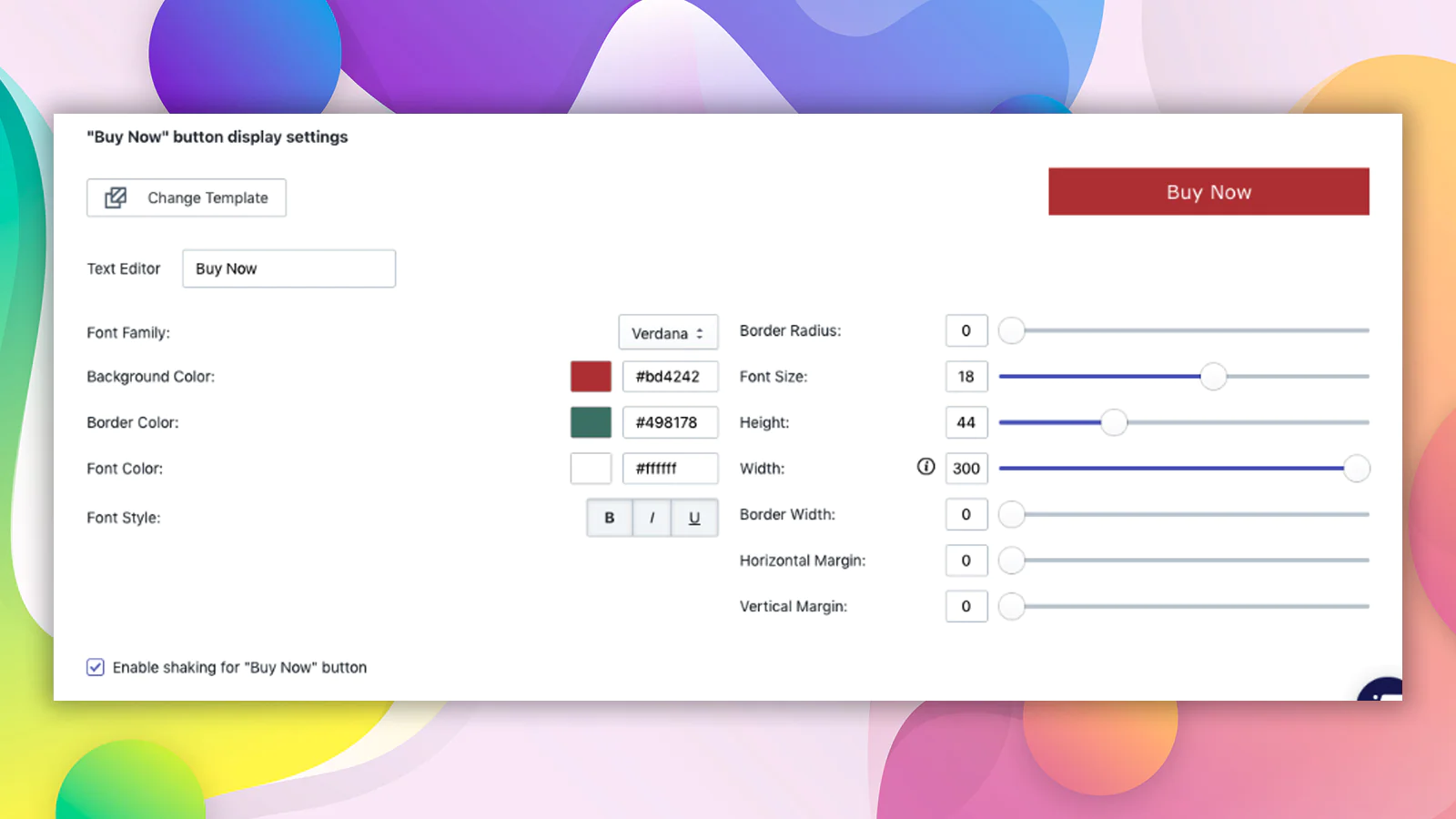The height and width of the screenshot is (819, 1456).
Task: Toggle underline font style
Action: [694, 517]
